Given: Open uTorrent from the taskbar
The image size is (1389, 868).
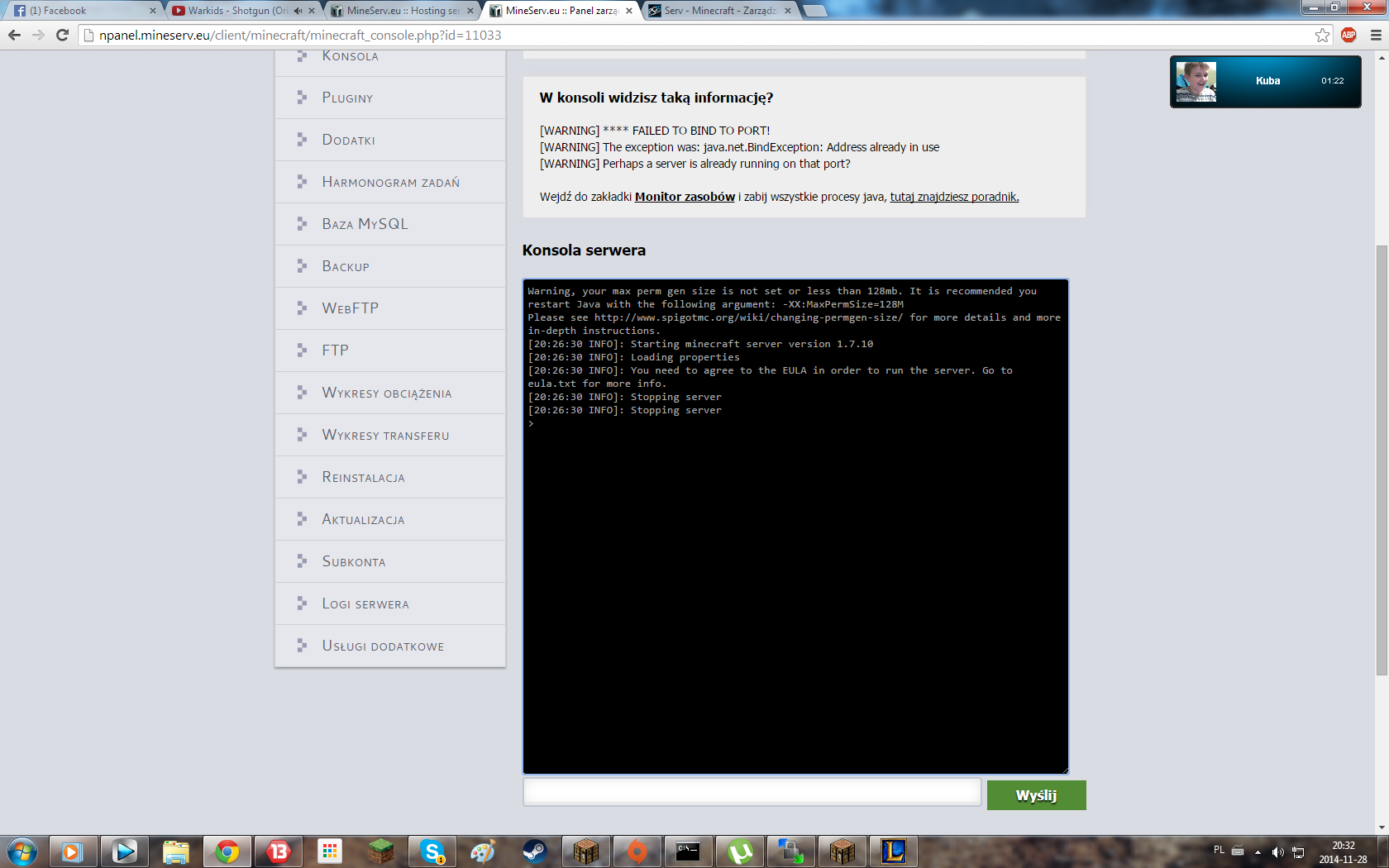Looking at the screenshot, I should [739, 851].
